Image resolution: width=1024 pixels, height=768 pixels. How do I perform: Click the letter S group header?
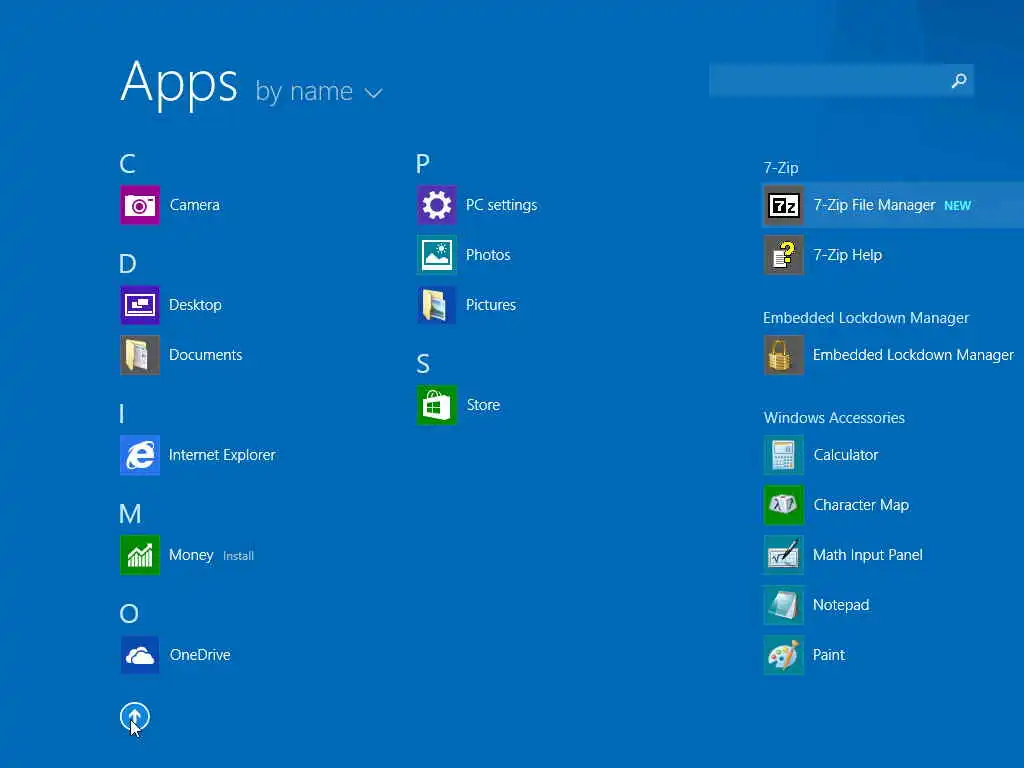click(x=423, y=364)
